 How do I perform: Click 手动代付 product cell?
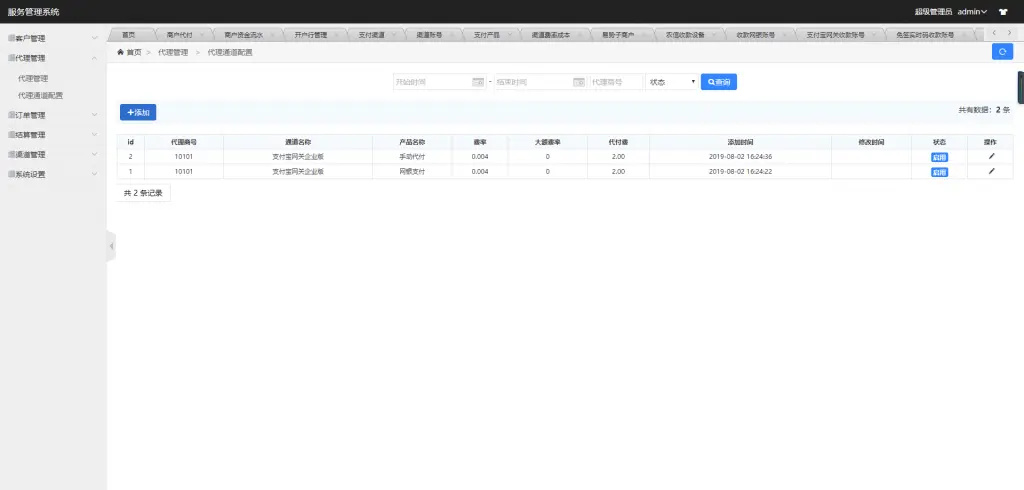[412, 157]
